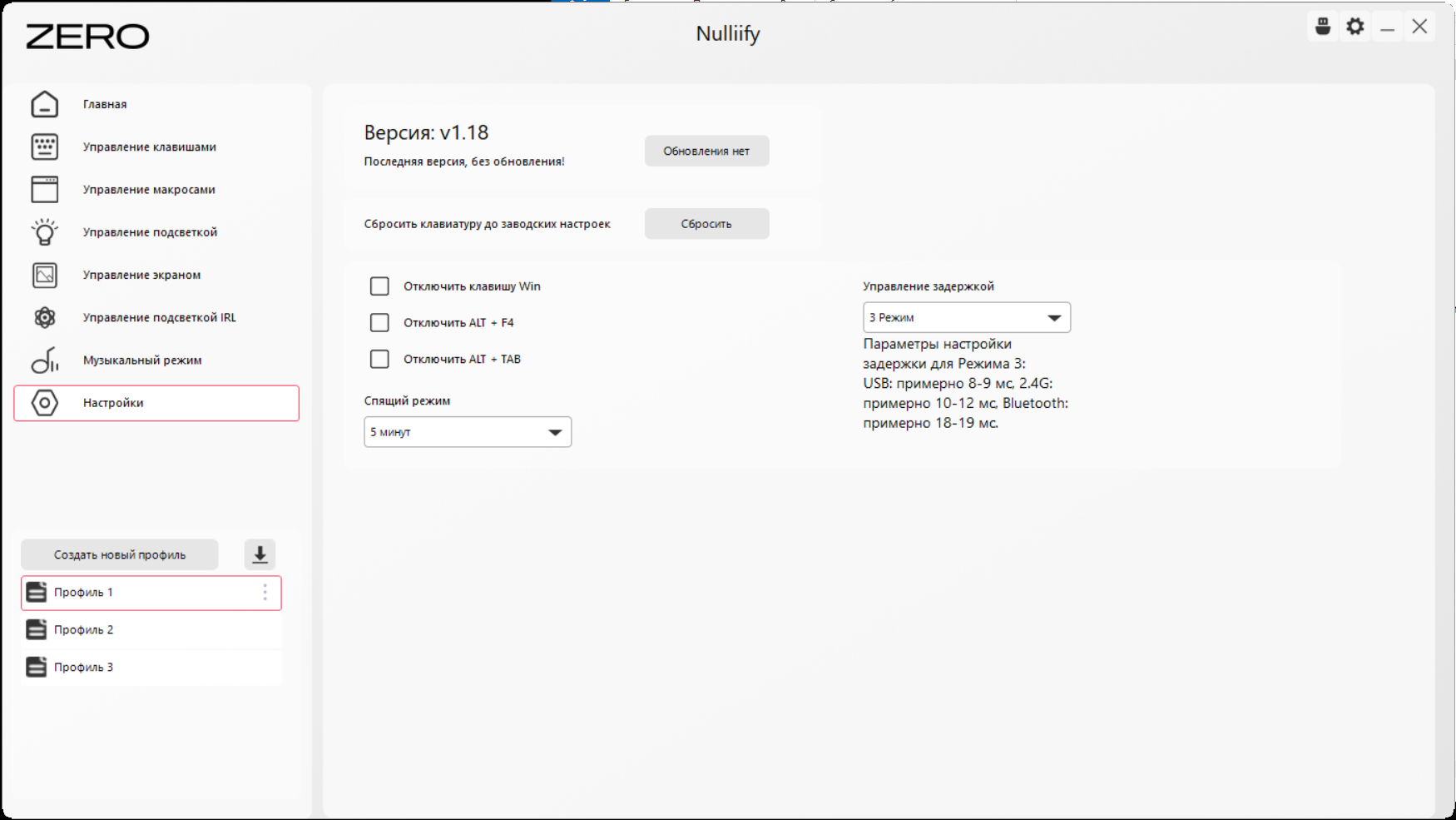Open key management via keyboard icon
1456x820 pixels.
click(45, 147)
